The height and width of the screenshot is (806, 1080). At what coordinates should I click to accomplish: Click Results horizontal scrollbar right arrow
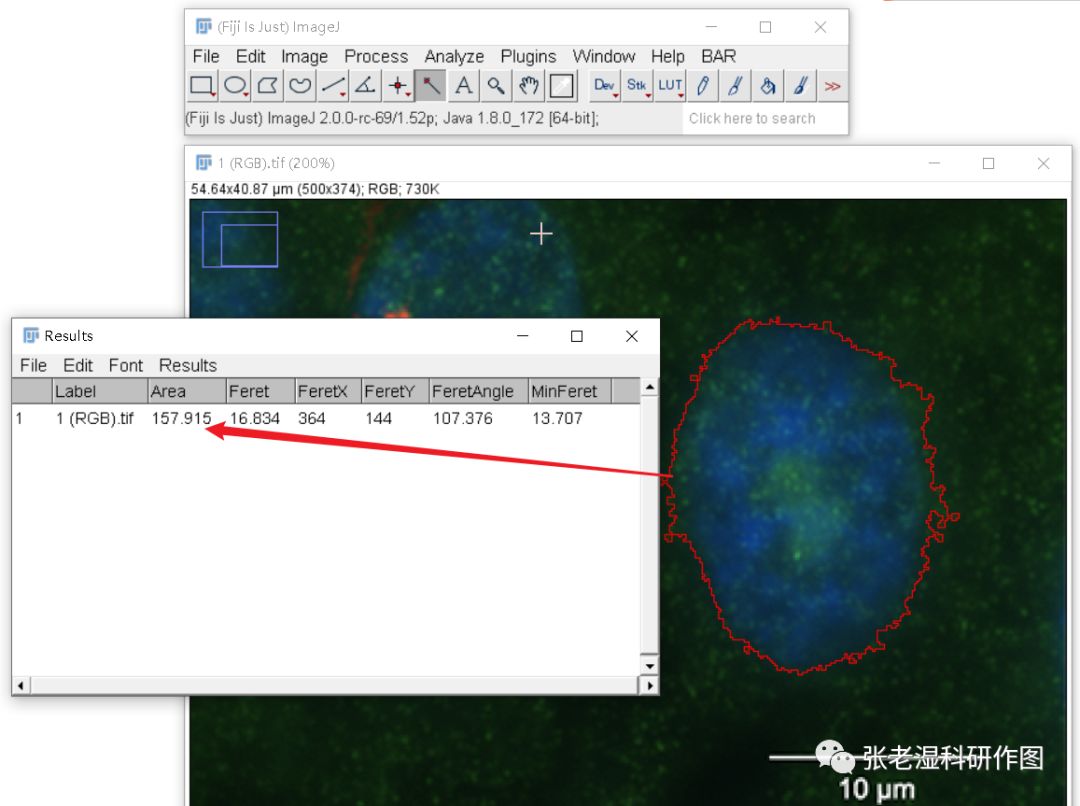649,685
